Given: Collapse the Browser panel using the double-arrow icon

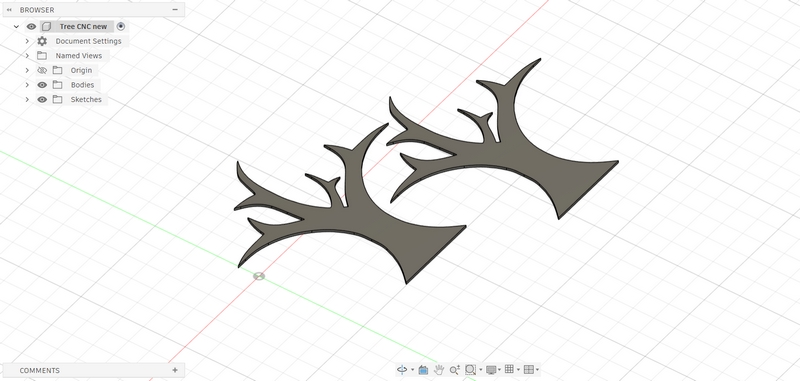Looking at the screenshot, I should pyautogui.click(x=9, y=10).
